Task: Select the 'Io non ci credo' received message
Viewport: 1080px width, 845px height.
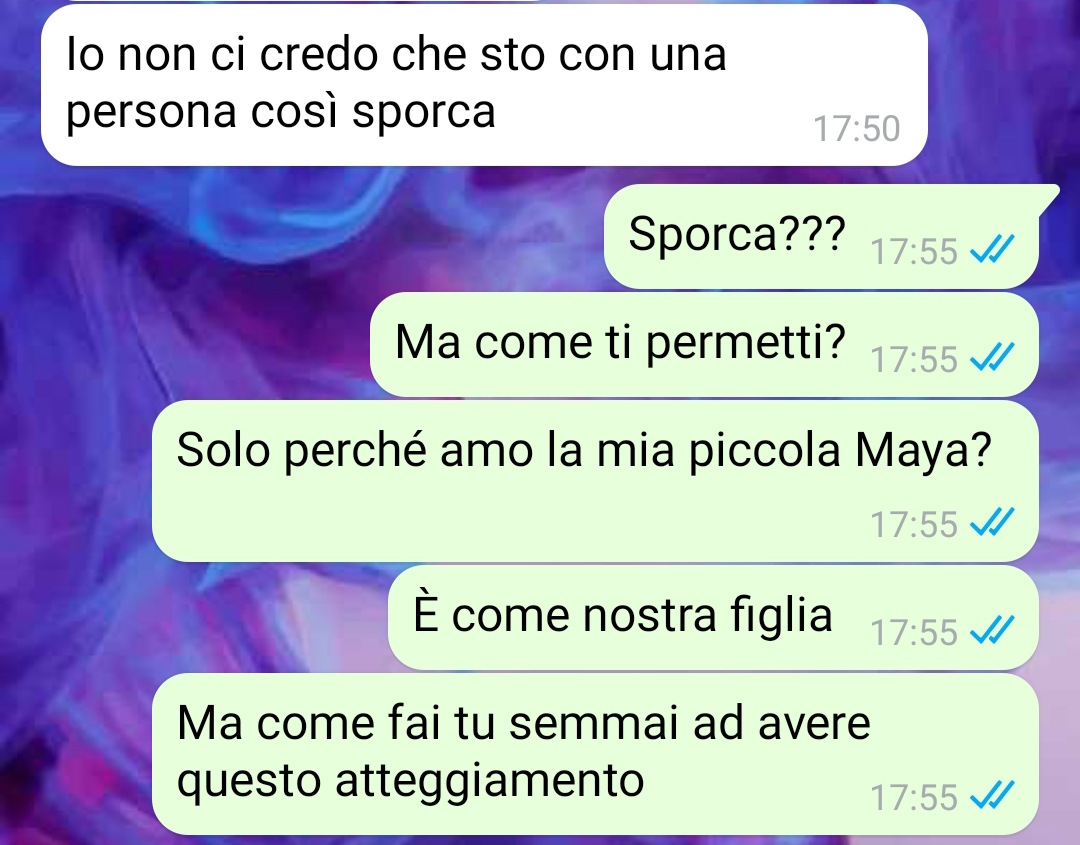Action: [484, 85]
